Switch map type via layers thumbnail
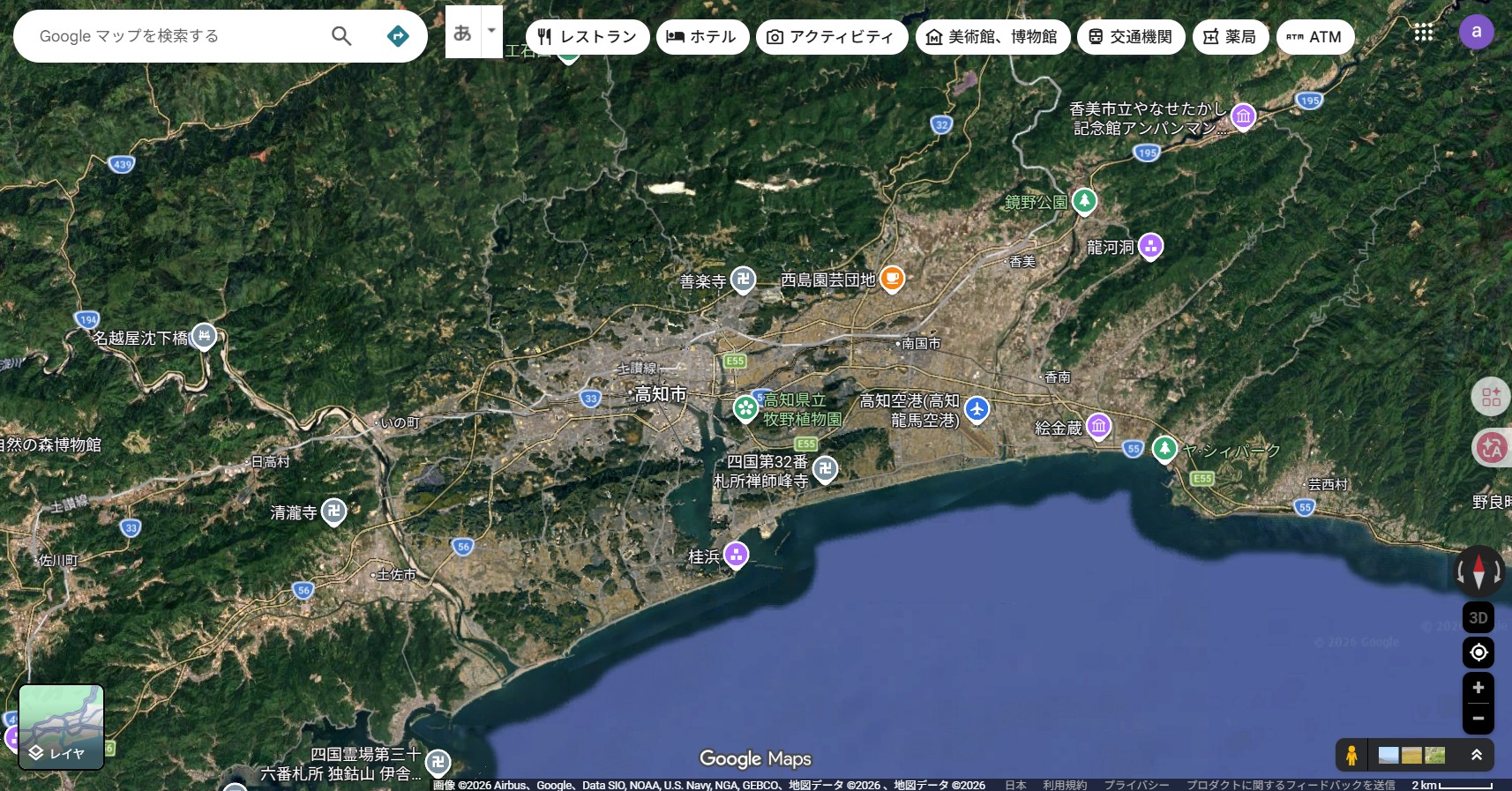Screen dimensions: 1512x791 [x=62, y=727]
